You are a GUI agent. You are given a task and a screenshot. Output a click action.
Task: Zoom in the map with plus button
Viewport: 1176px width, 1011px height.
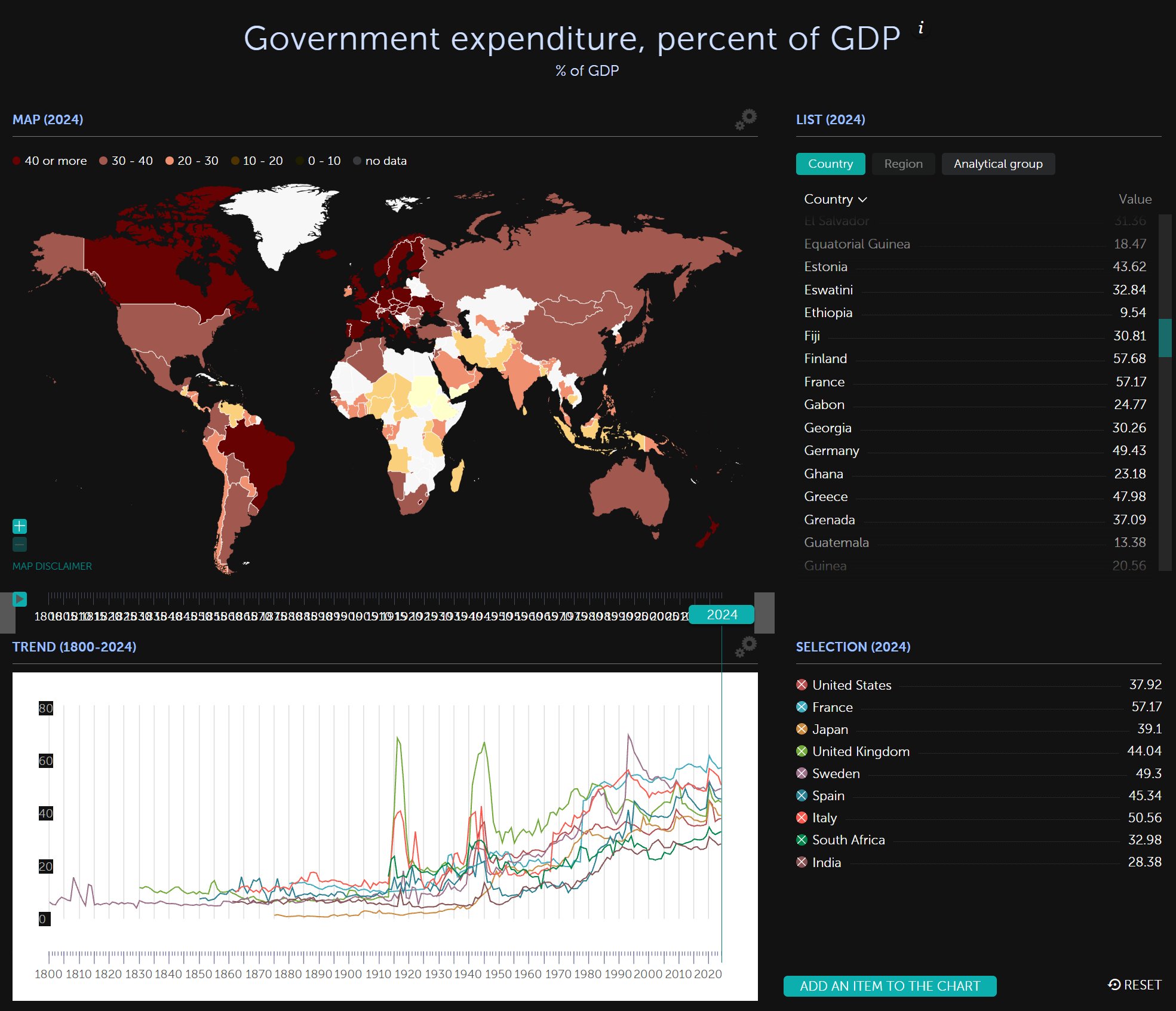pos(20,526)
